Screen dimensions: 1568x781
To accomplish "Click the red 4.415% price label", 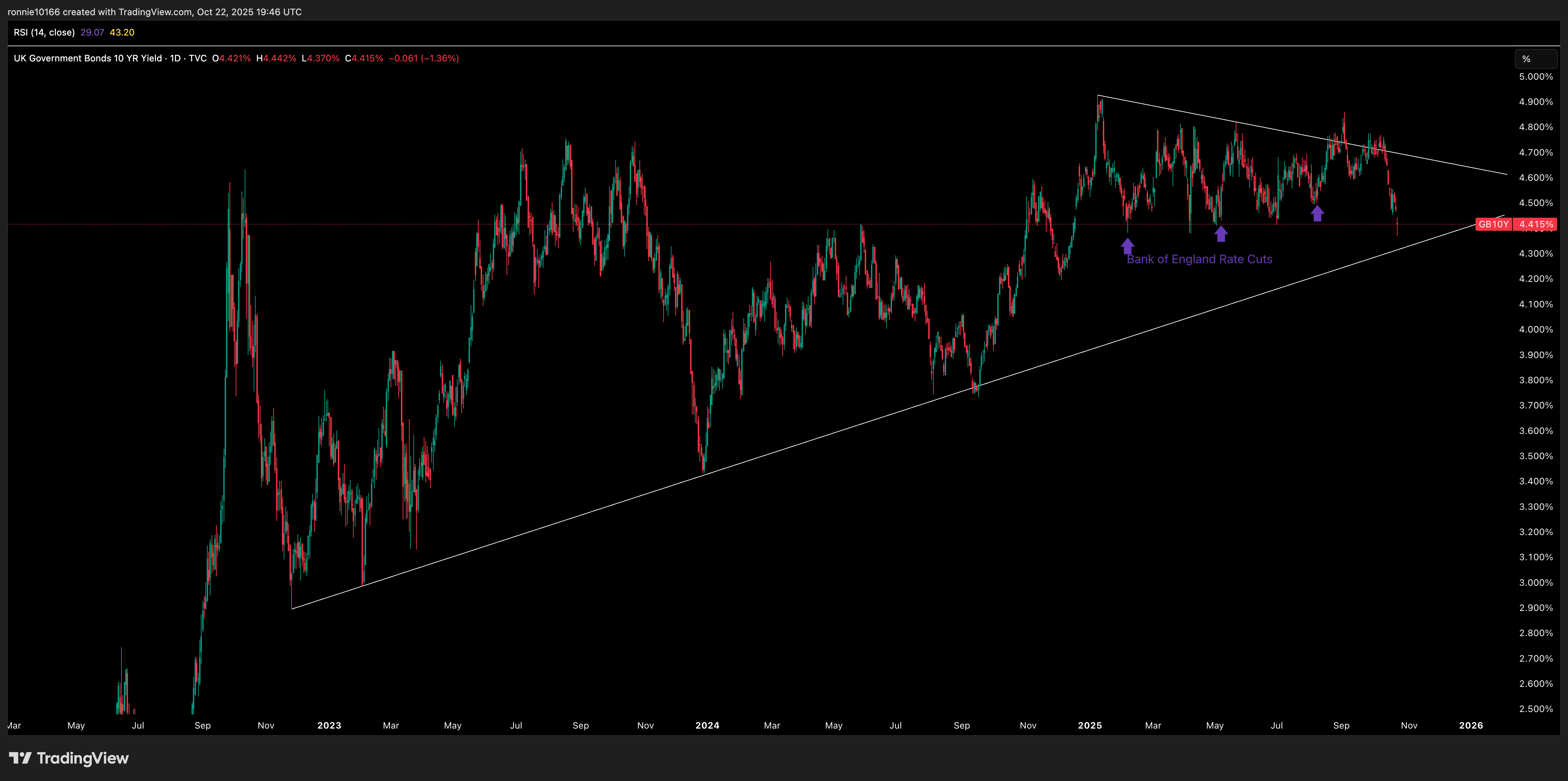I will click(1535, 224).
